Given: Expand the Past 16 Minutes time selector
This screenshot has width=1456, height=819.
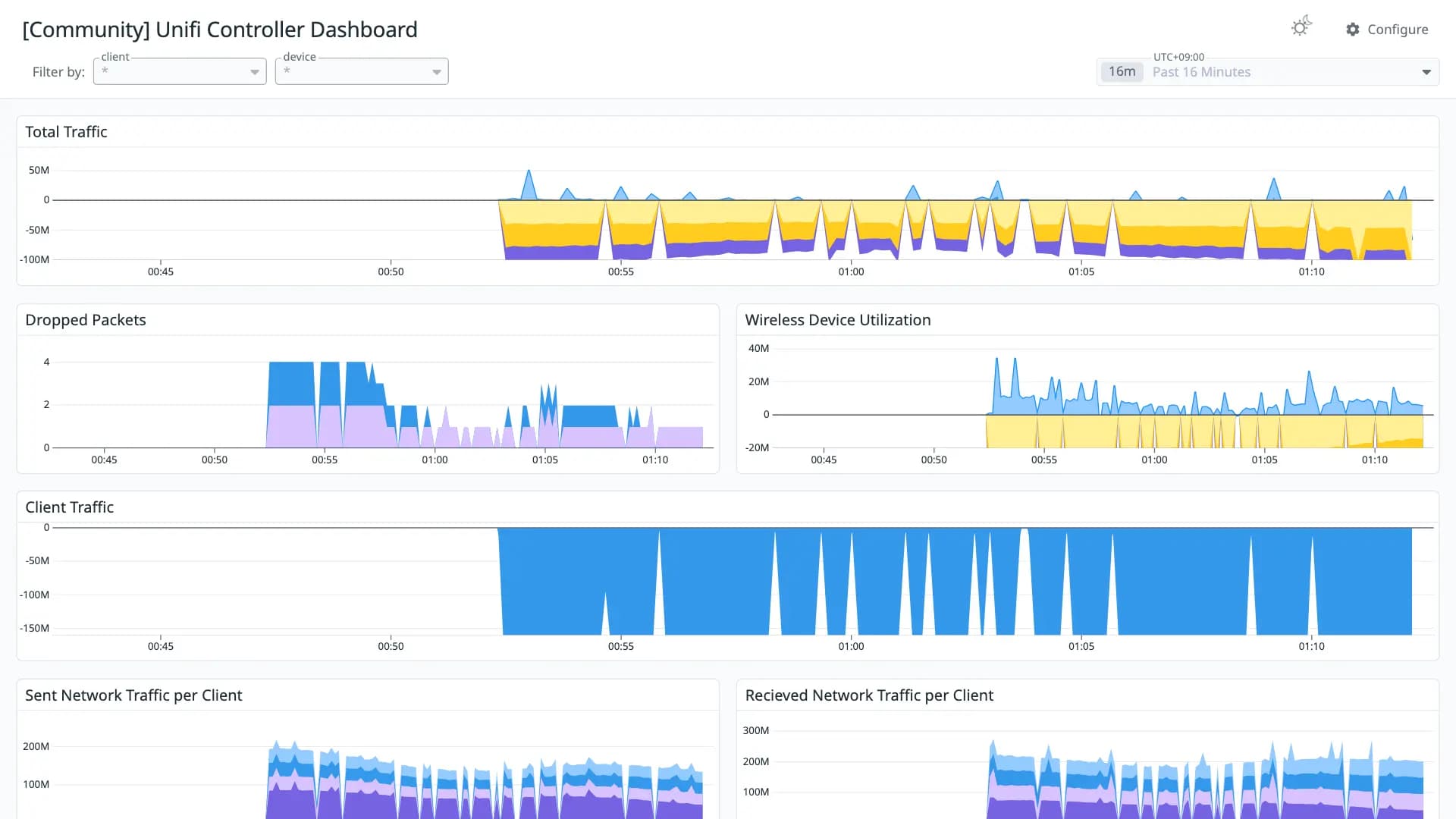Looking at the screenshot, I should (x=1268, y=72).
